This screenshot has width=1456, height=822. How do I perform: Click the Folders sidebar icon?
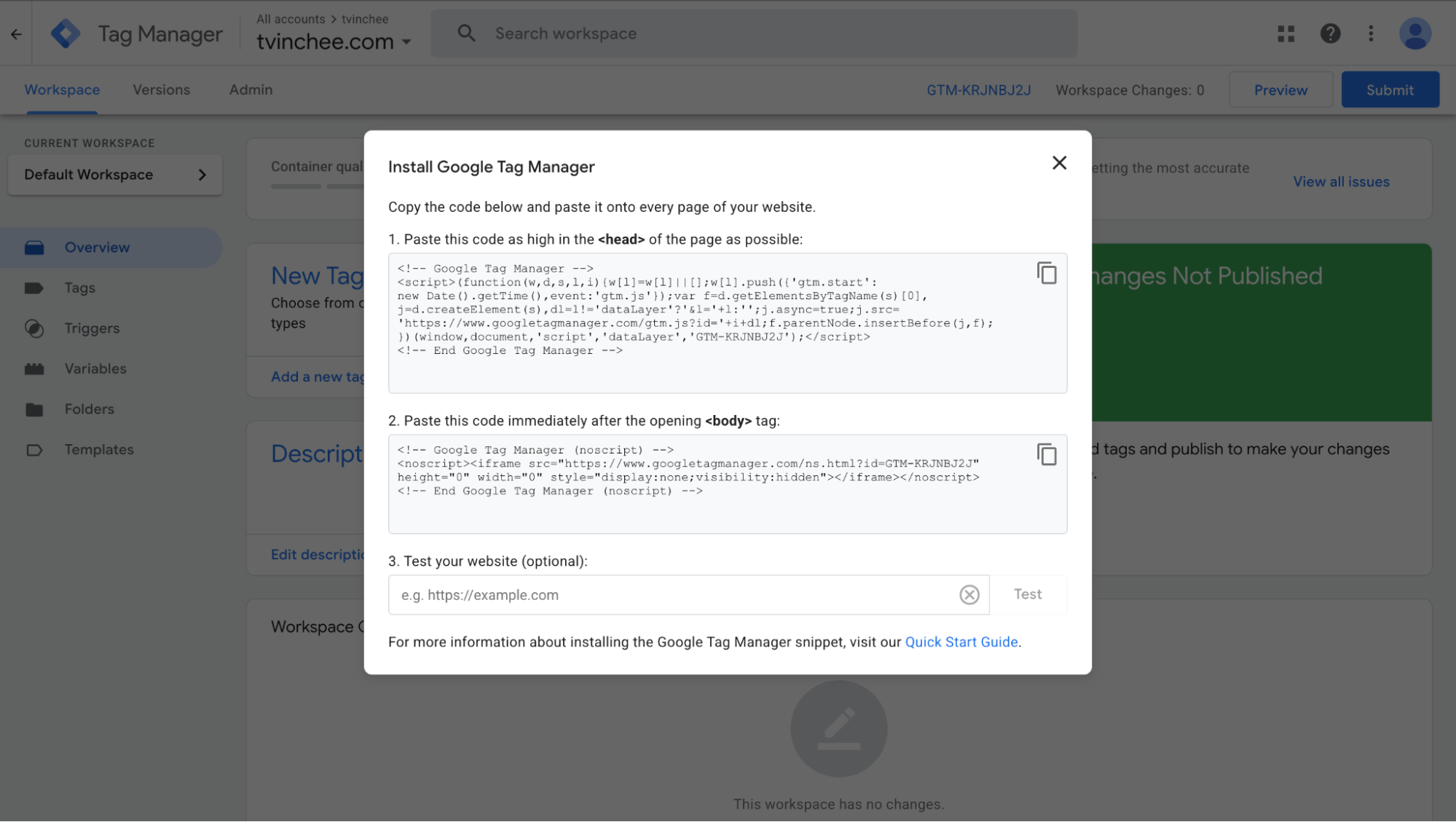[x=34, y=409]
